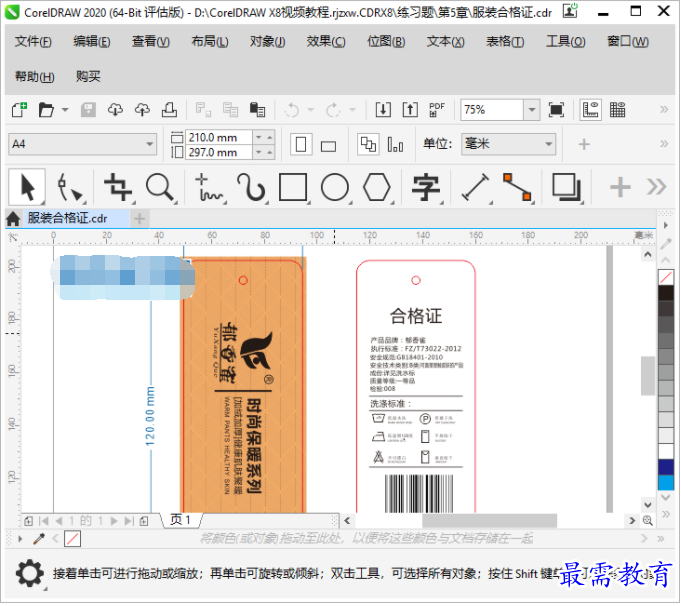
Task: Click the Export icon
Action: coord(410,110)
